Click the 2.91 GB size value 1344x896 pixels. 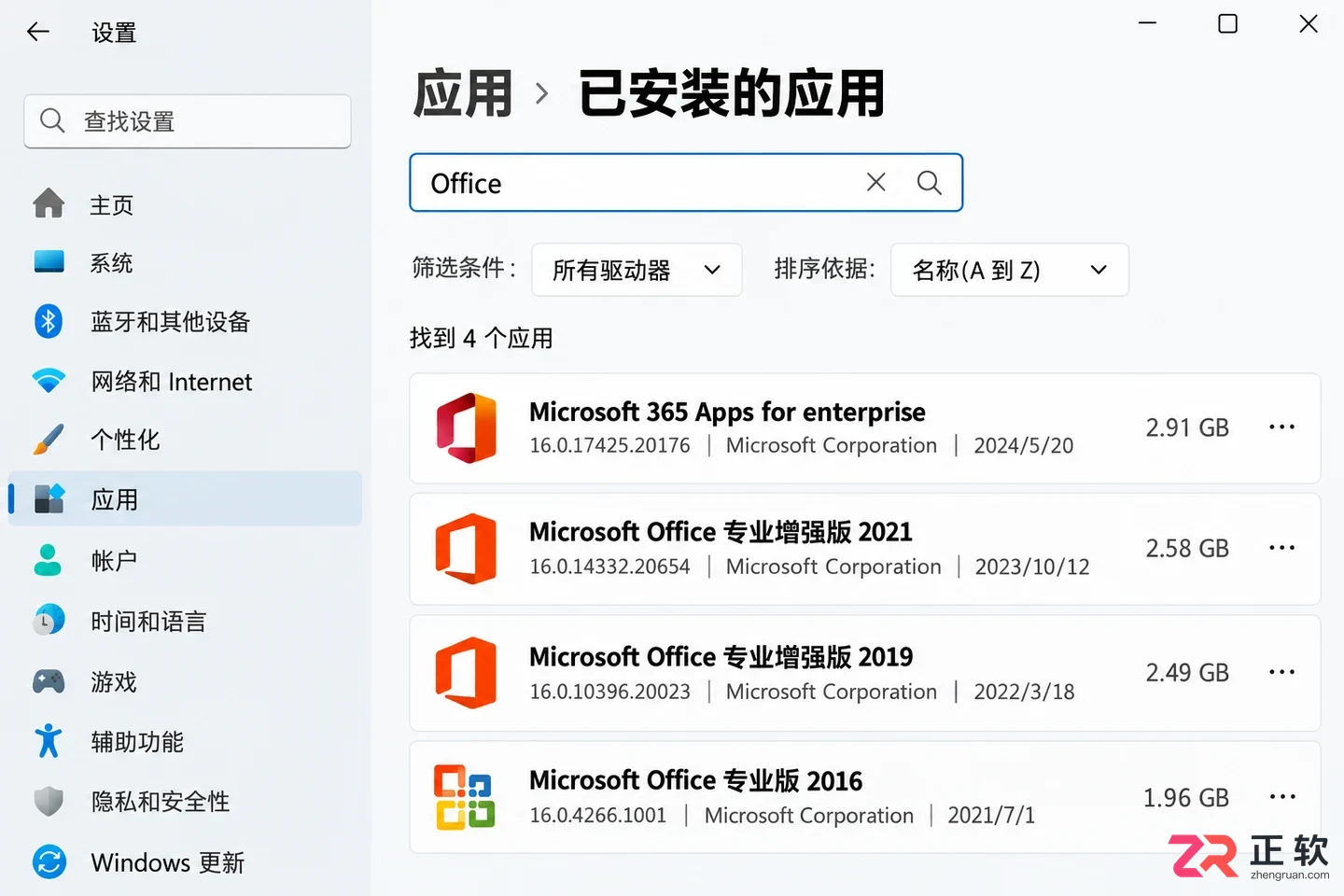point(1187,427)
